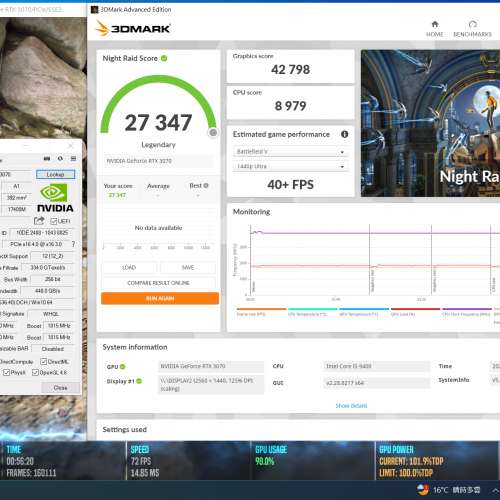Click the info icon beside Estimated game performance
500x500 pixels.
pyautogui.click(x=344, y=134)
